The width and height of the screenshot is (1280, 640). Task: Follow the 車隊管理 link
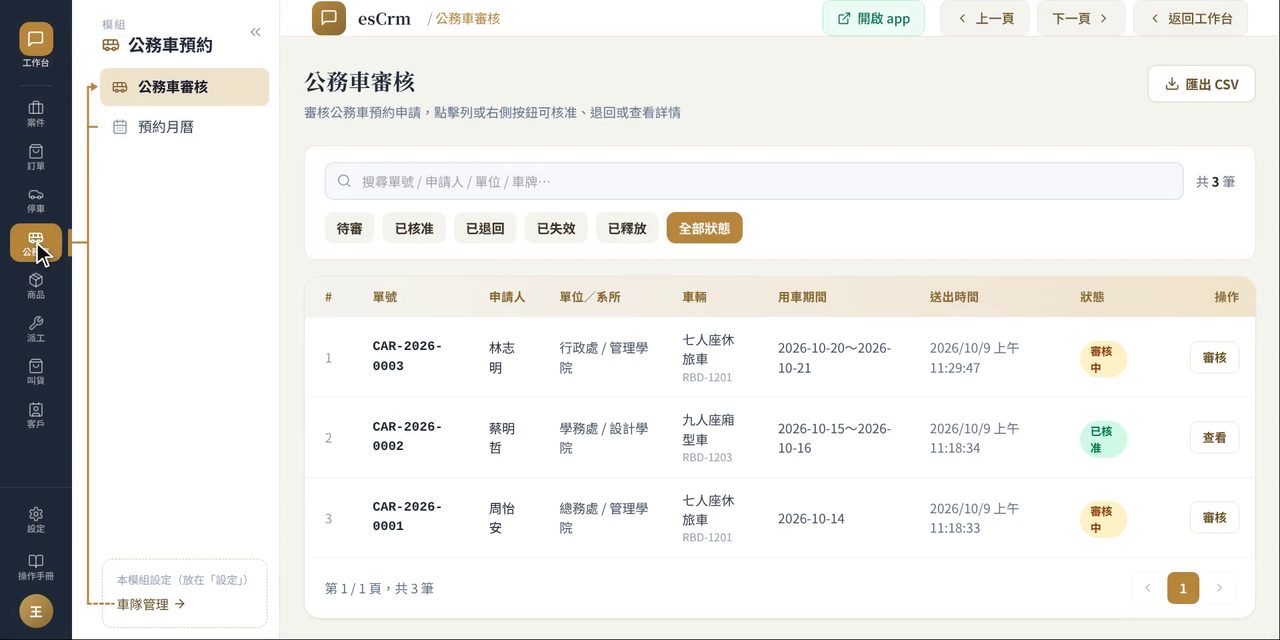pos(151,604)
